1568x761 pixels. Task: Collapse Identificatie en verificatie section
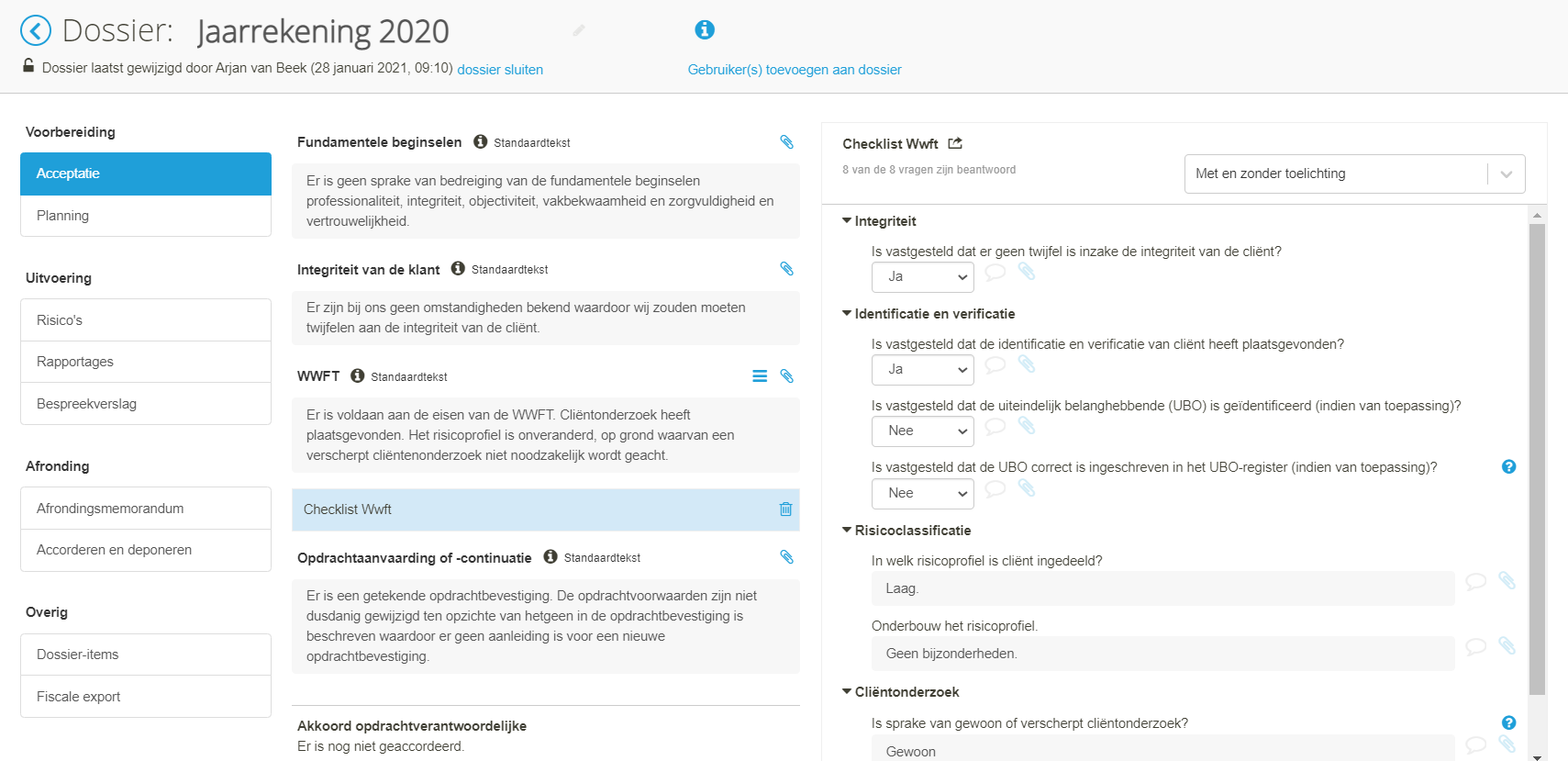pyautogui.click(x=847, y=313)
